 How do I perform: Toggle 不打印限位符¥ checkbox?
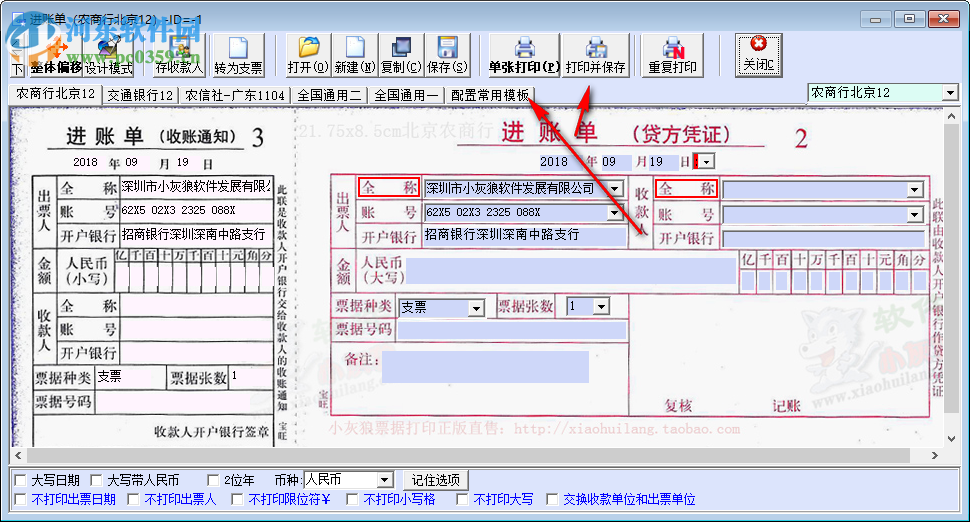pos(237,499)
